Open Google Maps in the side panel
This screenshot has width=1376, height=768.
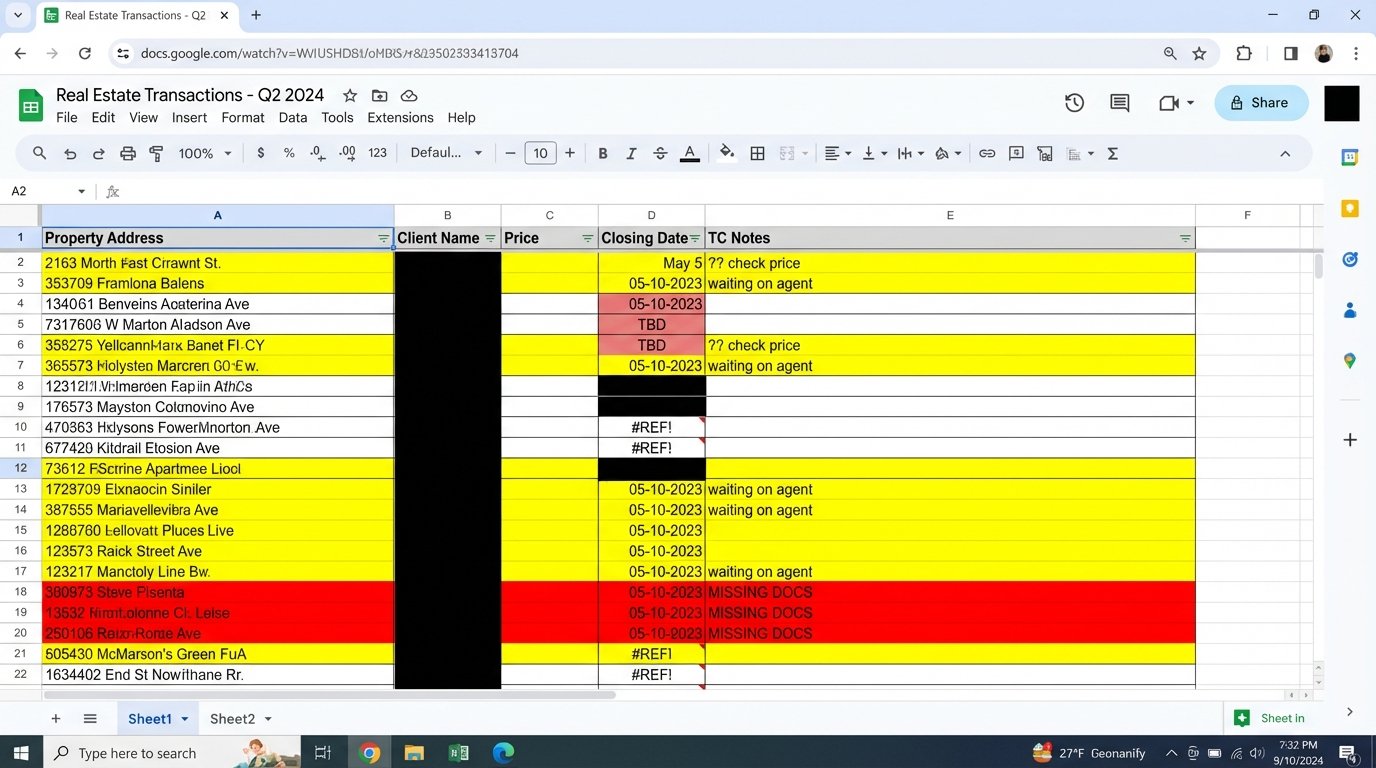coord(1349,360)
